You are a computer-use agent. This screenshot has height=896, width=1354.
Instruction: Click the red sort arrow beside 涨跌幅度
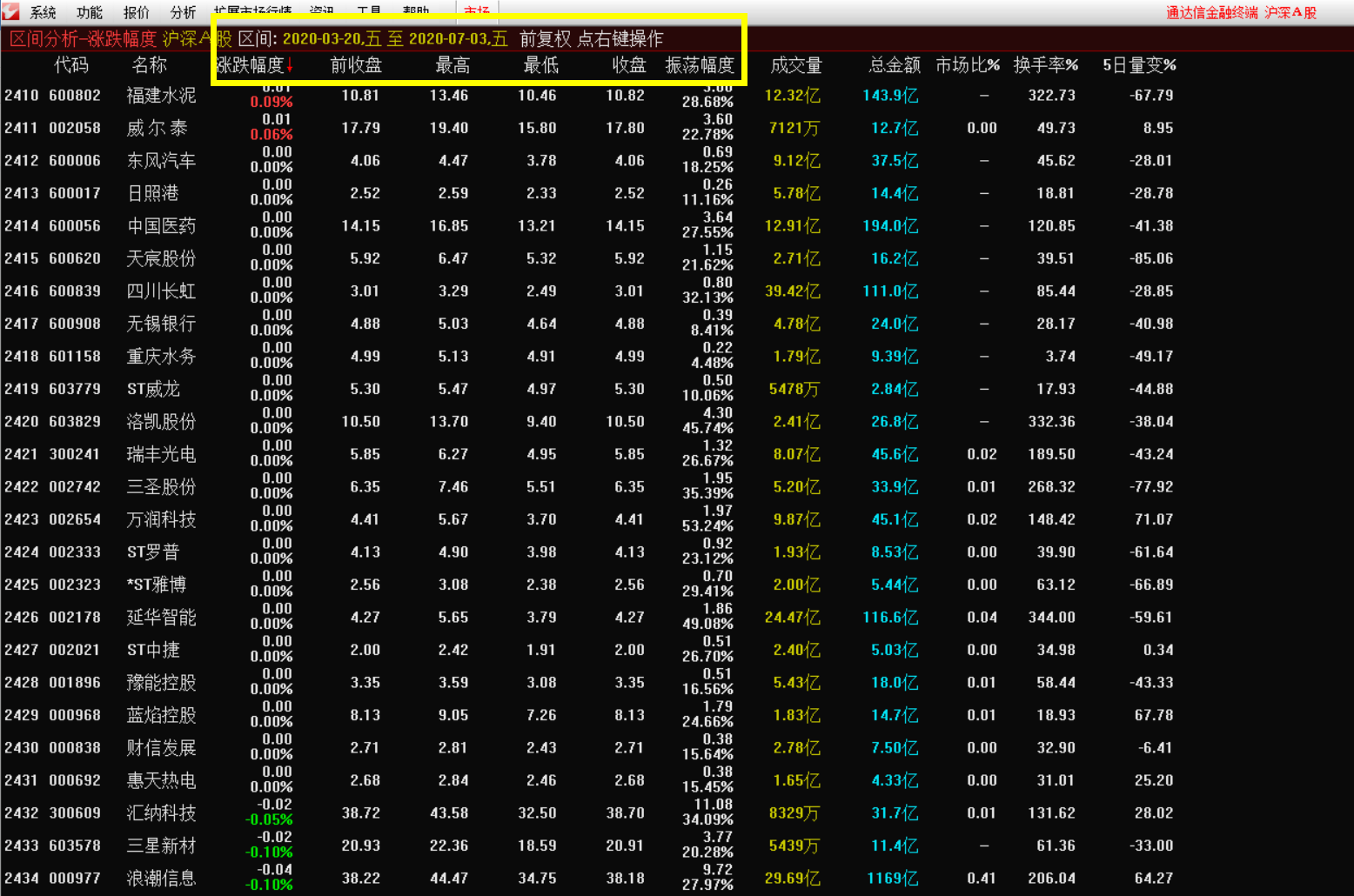point(290,66)
